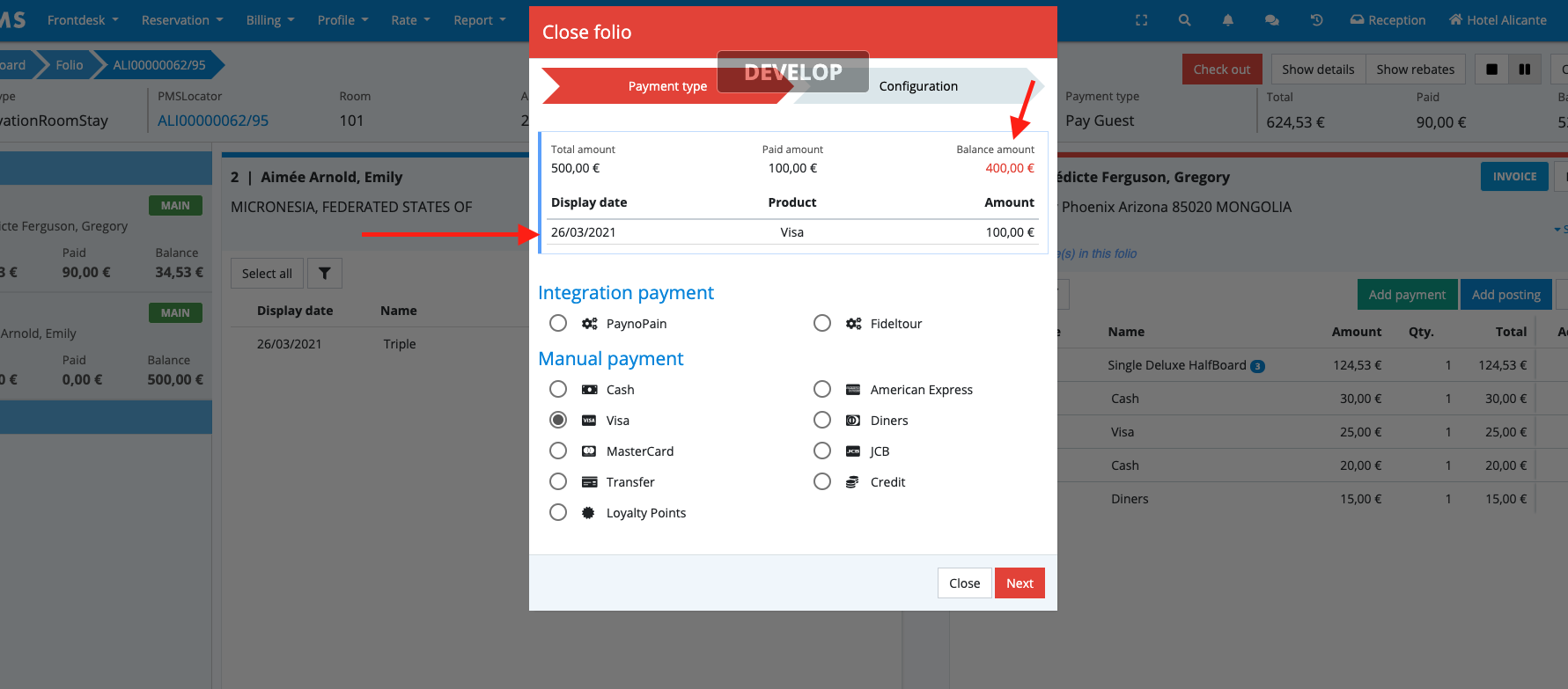Click the INVOICE button
1568x689 pixels.
pyautogui.click(x=1514, y=177)
